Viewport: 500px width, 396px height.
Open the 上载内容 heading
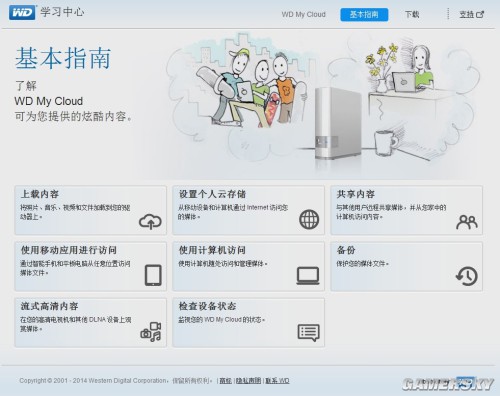coord(40,194)
